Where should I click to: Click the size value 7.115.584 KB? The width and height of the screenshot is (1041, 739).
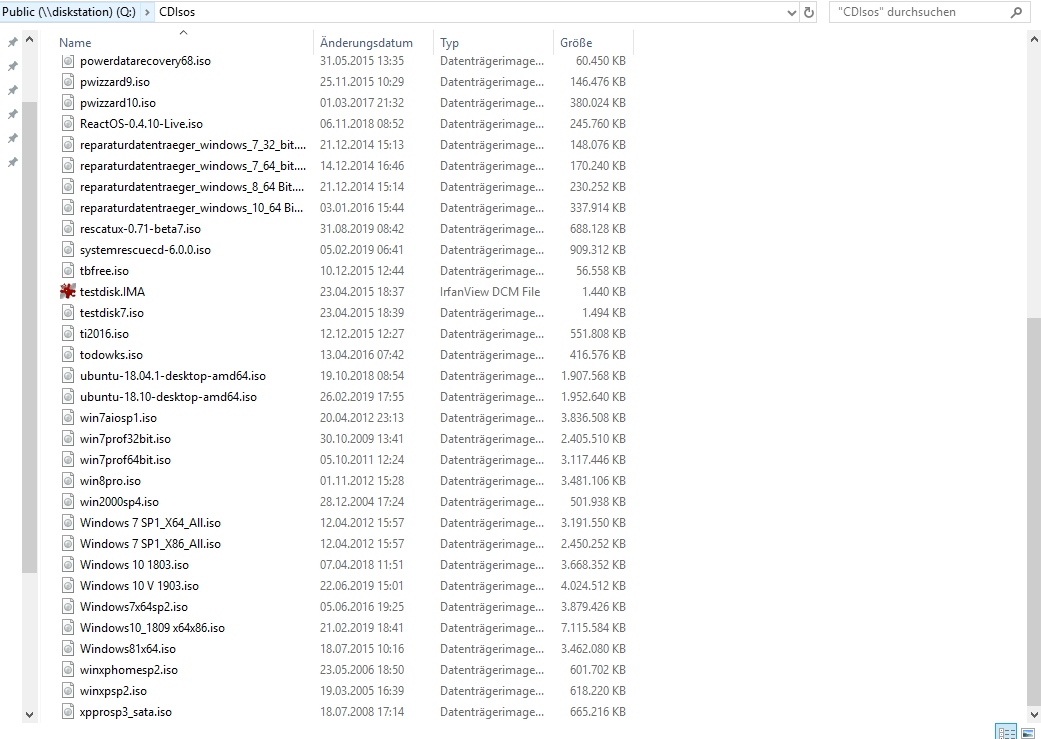pos(594,627)
